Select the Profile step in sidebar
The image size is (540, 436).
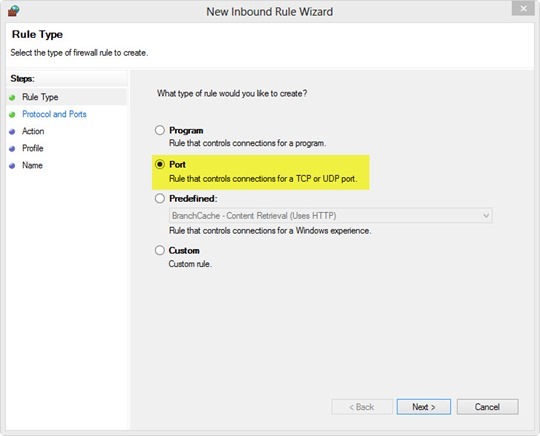click(33, 148)
